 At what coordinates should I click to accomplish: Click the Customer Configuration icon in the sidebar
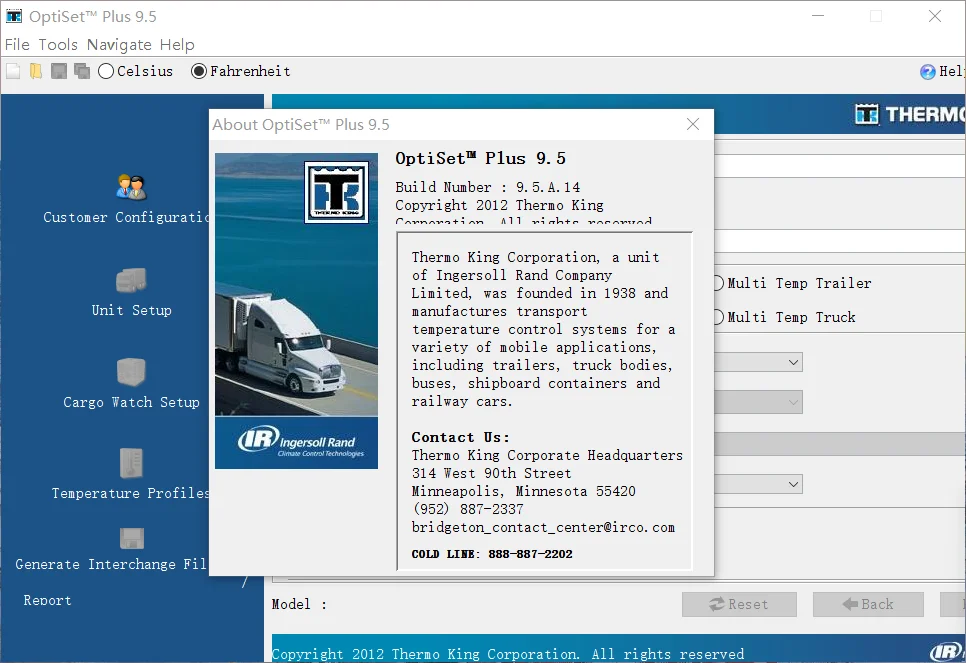coord(131,187)
